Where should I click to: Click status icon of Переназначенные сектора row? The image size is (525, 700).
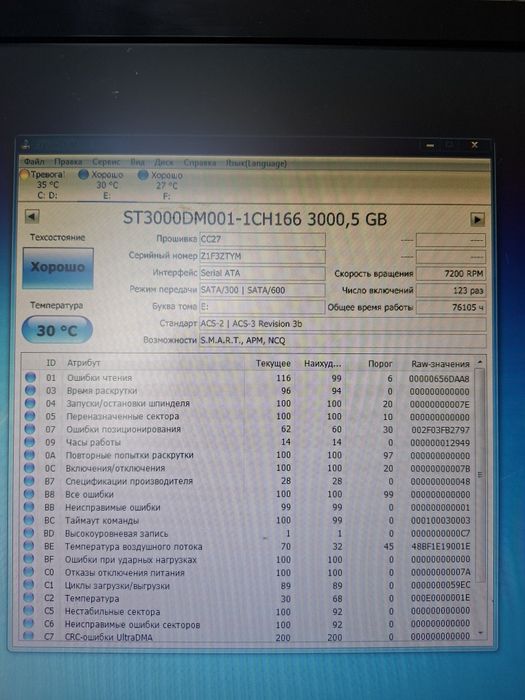(x=30, y=416)
